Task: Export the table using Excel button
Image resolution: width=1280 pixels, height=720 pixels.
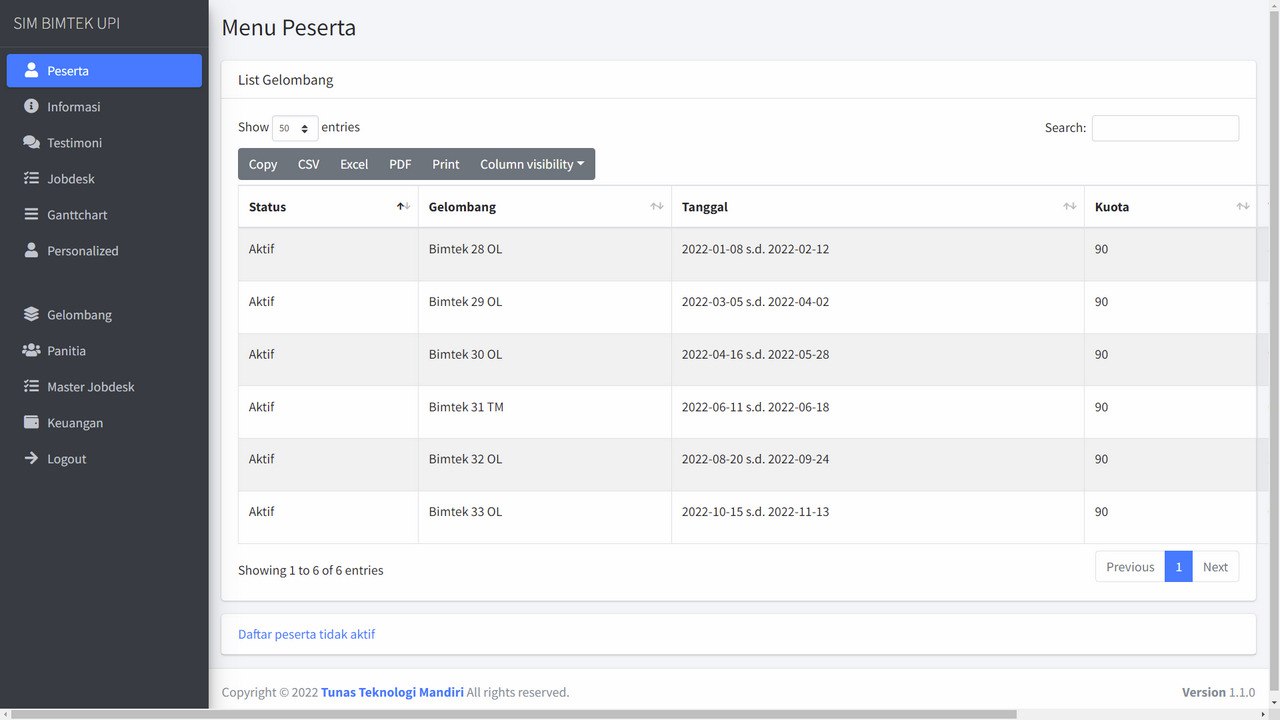Action: [x=354, y=164]
